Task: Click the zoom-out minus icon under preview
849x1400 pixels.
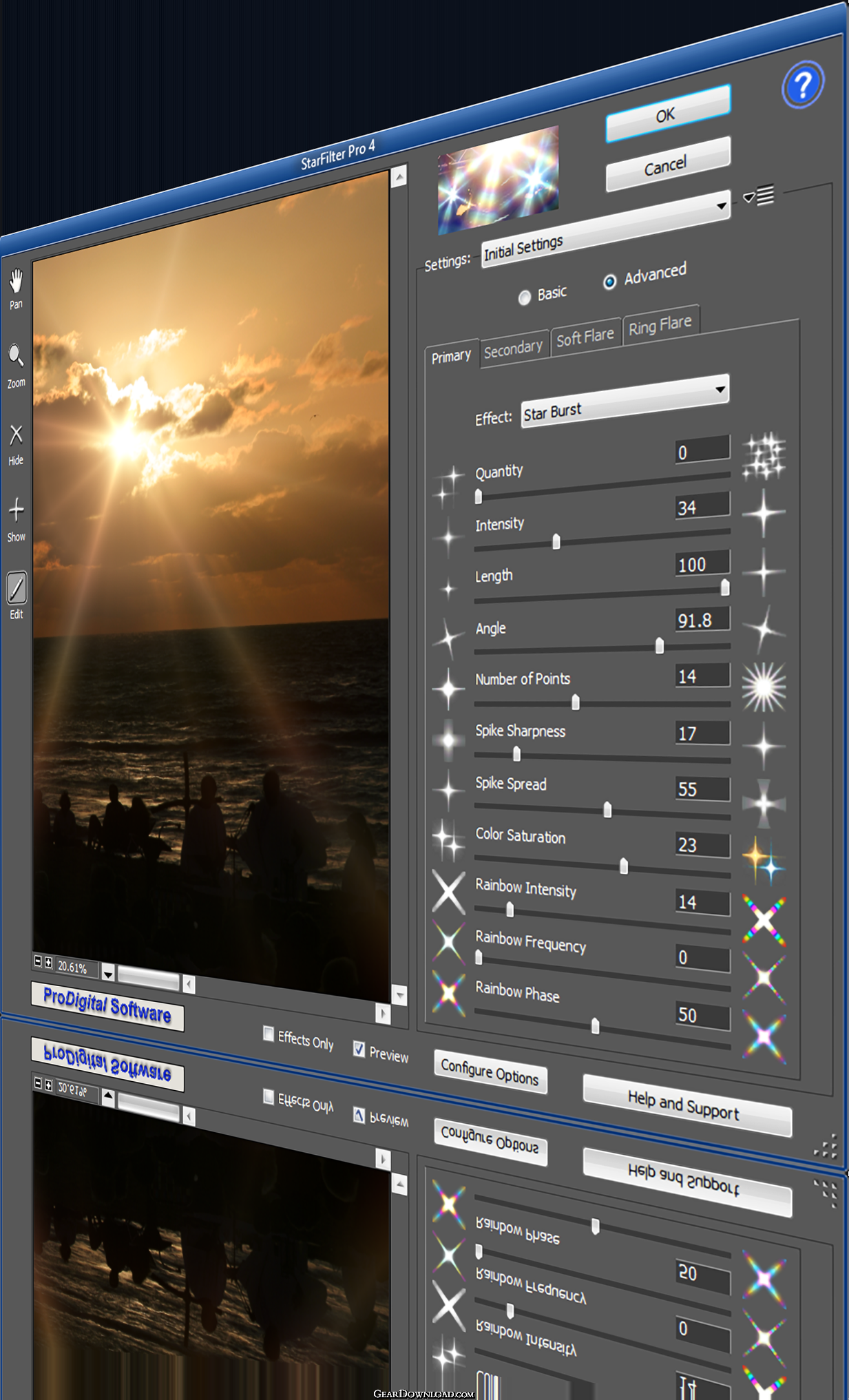Action: click(x=38, y=961)
